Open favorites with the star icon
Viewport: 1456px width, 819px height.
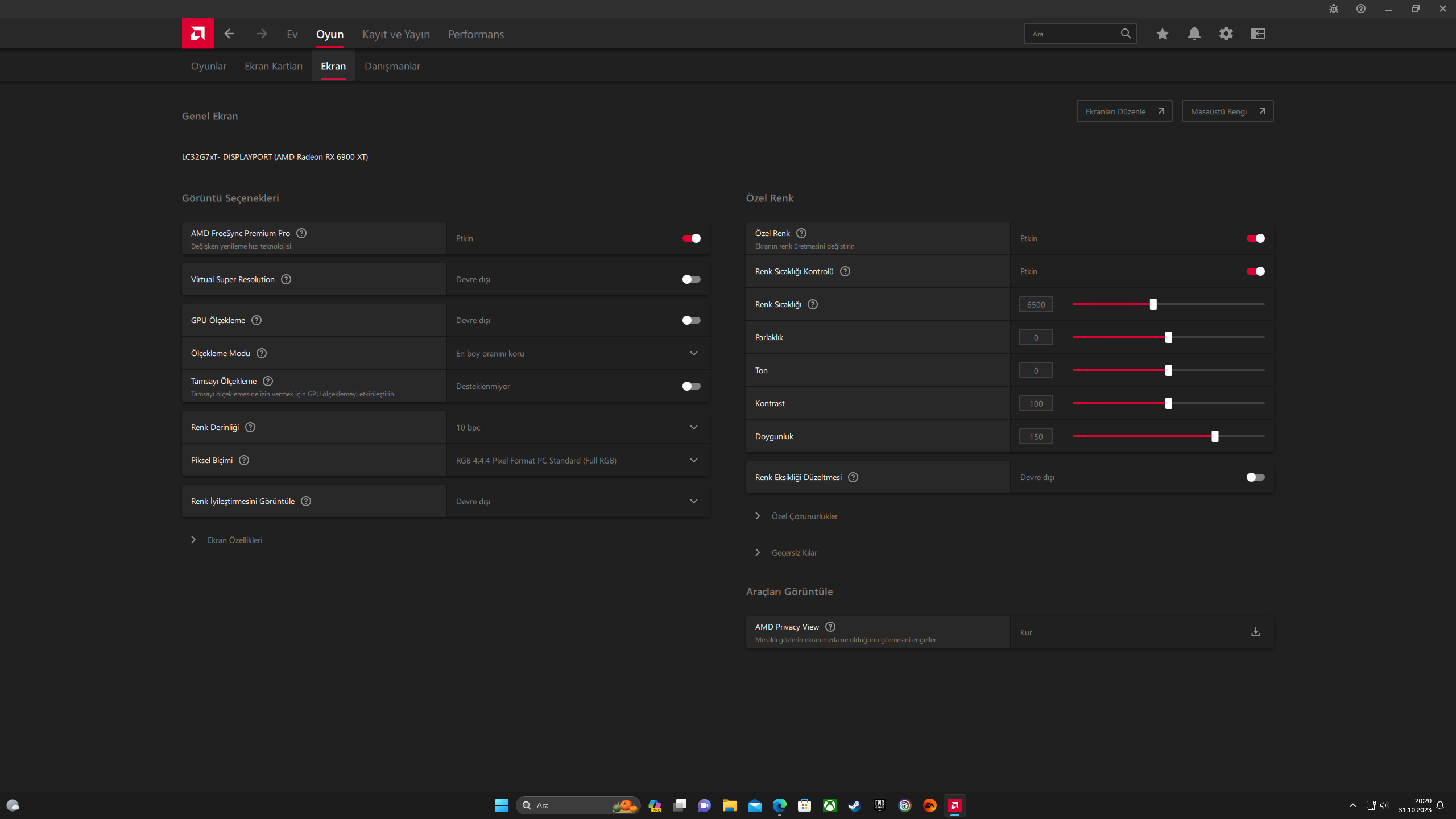pyautogui.click(x=1163, y=34)
